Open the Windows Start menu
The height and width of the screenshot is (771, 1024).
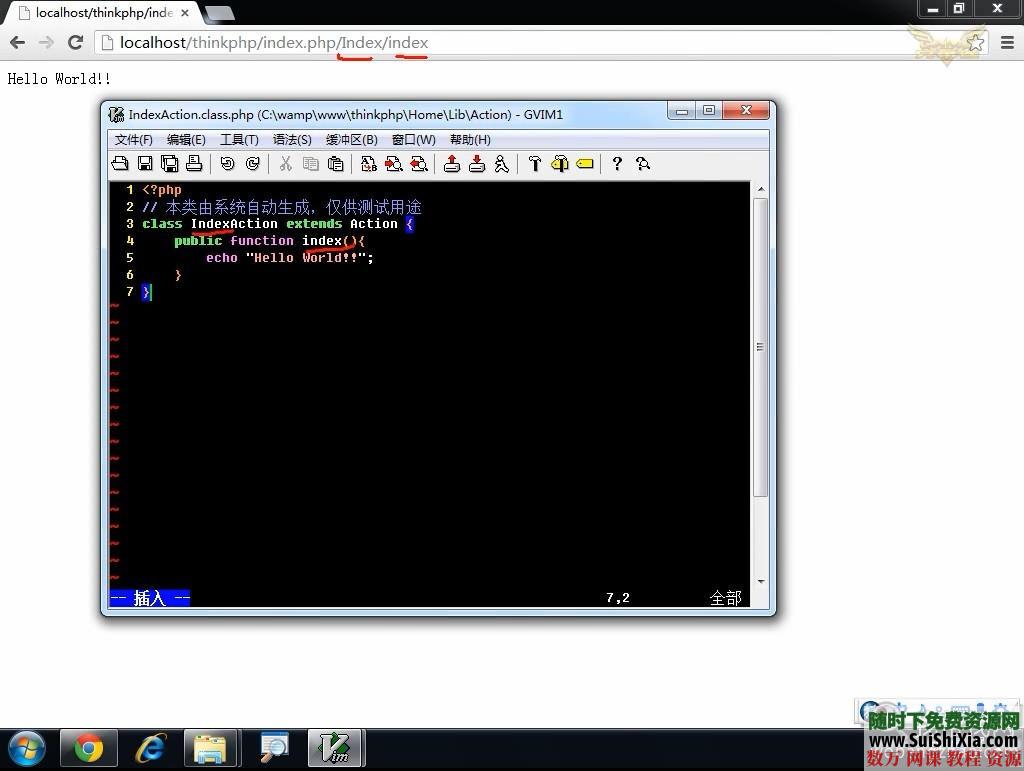tap(27, 748)
